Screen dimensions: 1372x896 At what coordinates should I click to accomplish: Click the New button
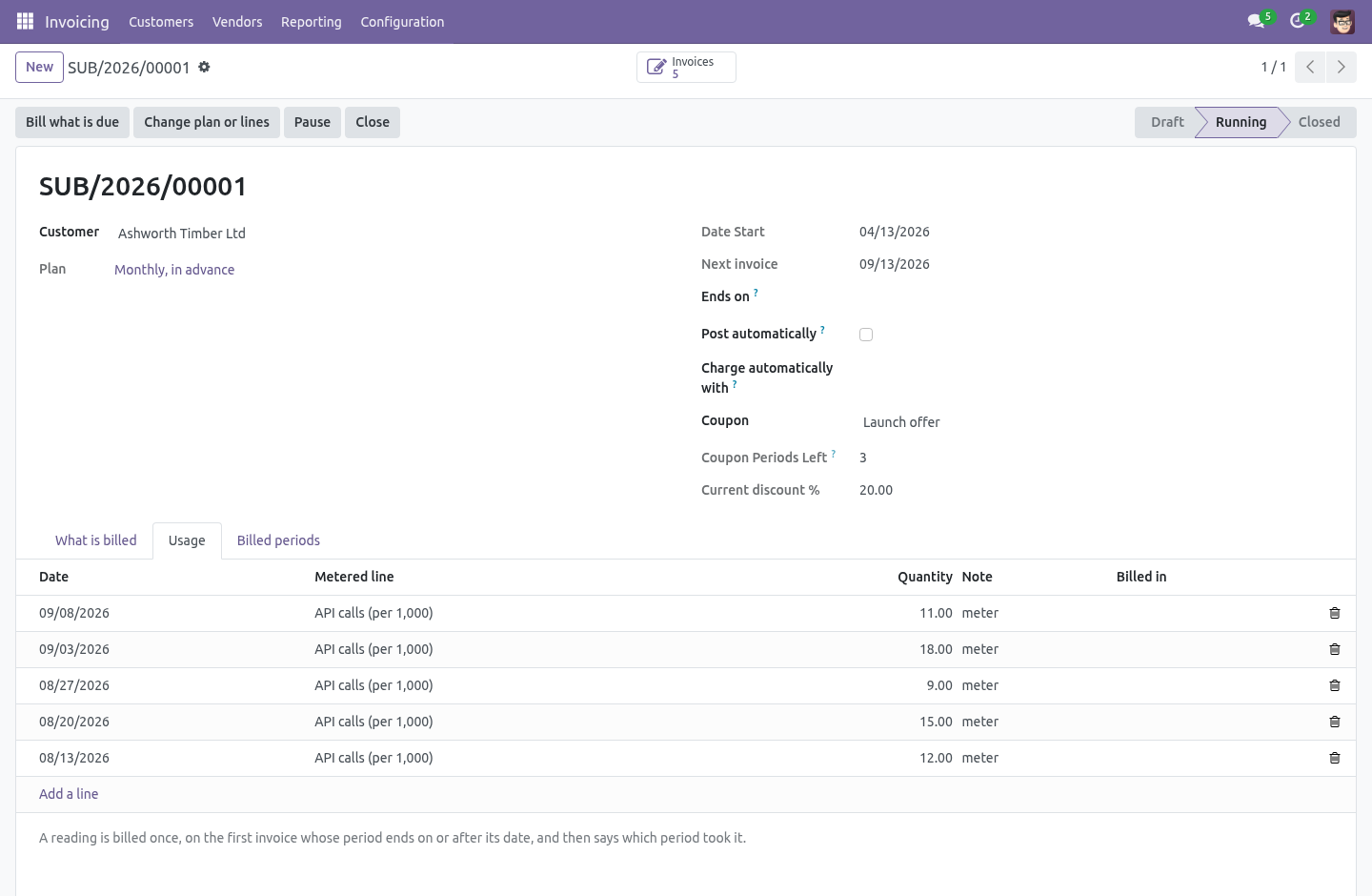pos(39,67)
